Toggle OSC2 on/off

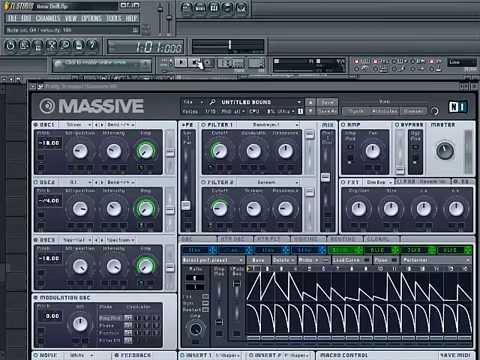click(36, 182)
